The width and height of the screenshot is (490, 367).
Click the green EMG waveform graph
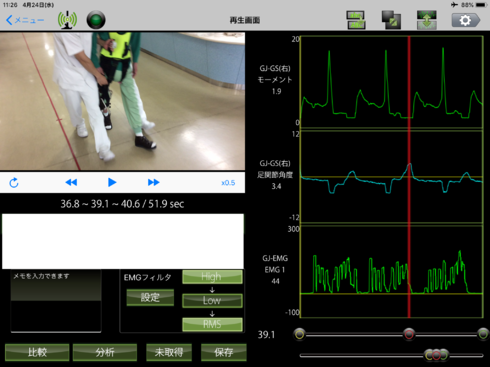(392, 272)
